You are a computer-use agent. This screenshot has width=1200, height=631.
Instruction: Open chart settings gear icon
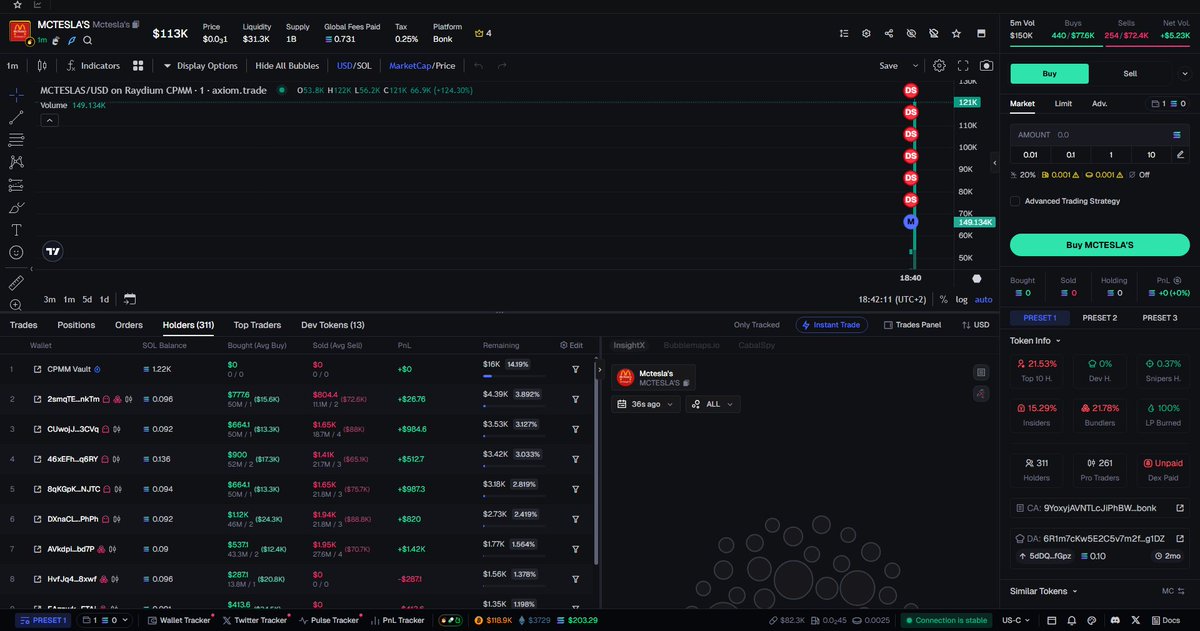[939, 65]
